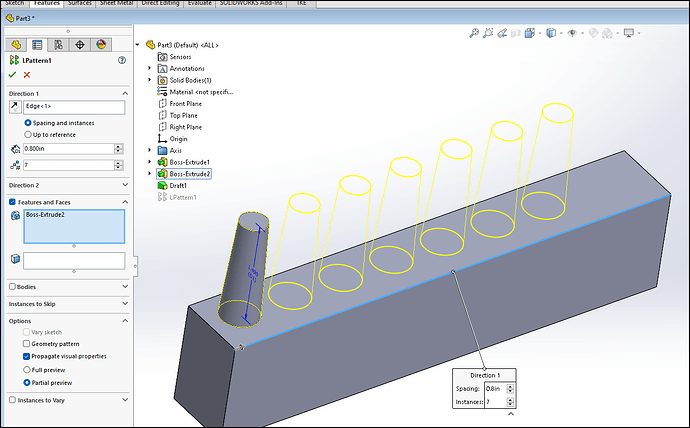Screen dimensions: 690x428
Task: Open the DisplayManager color ball tab
Action: (x=101, y=44)
